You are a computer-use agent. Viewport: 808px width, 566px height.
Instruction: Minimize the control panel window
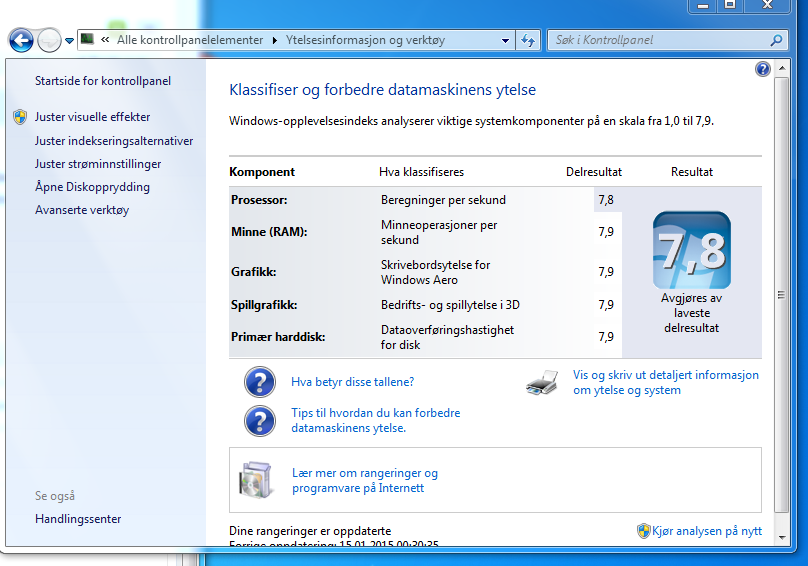pyautogui.click(x=703, y=5)
